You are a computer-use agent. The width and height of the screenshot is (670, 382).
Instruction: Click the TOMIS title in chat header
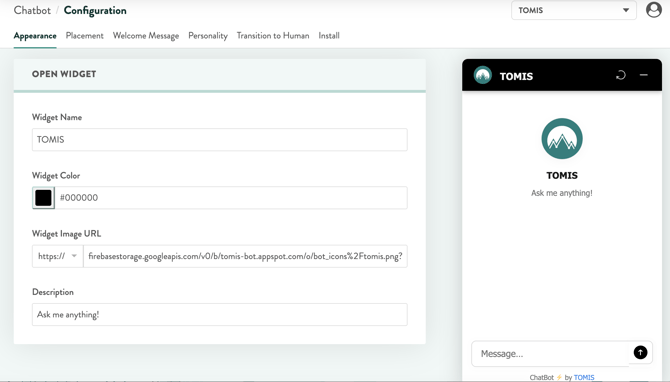pos(516,76)
